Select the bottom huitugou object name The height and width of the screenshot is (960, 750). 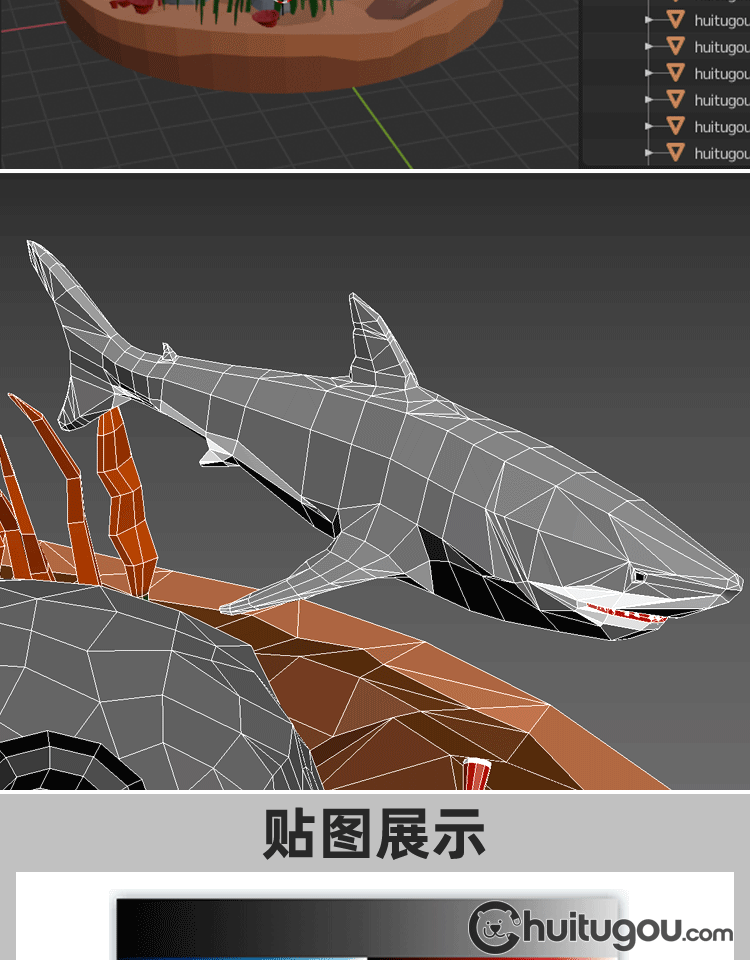[721, 153]
